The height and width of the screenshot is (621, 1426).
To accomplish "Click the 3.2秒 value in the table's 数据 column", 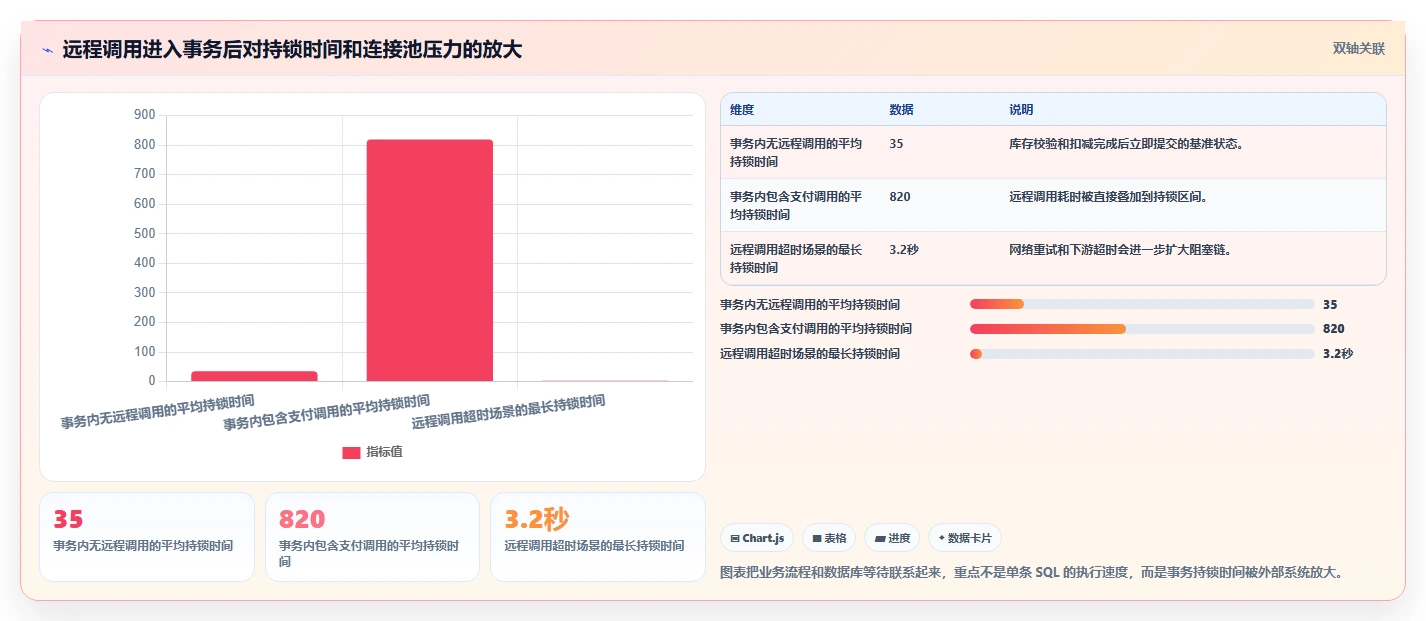I will tap(904, 250).
